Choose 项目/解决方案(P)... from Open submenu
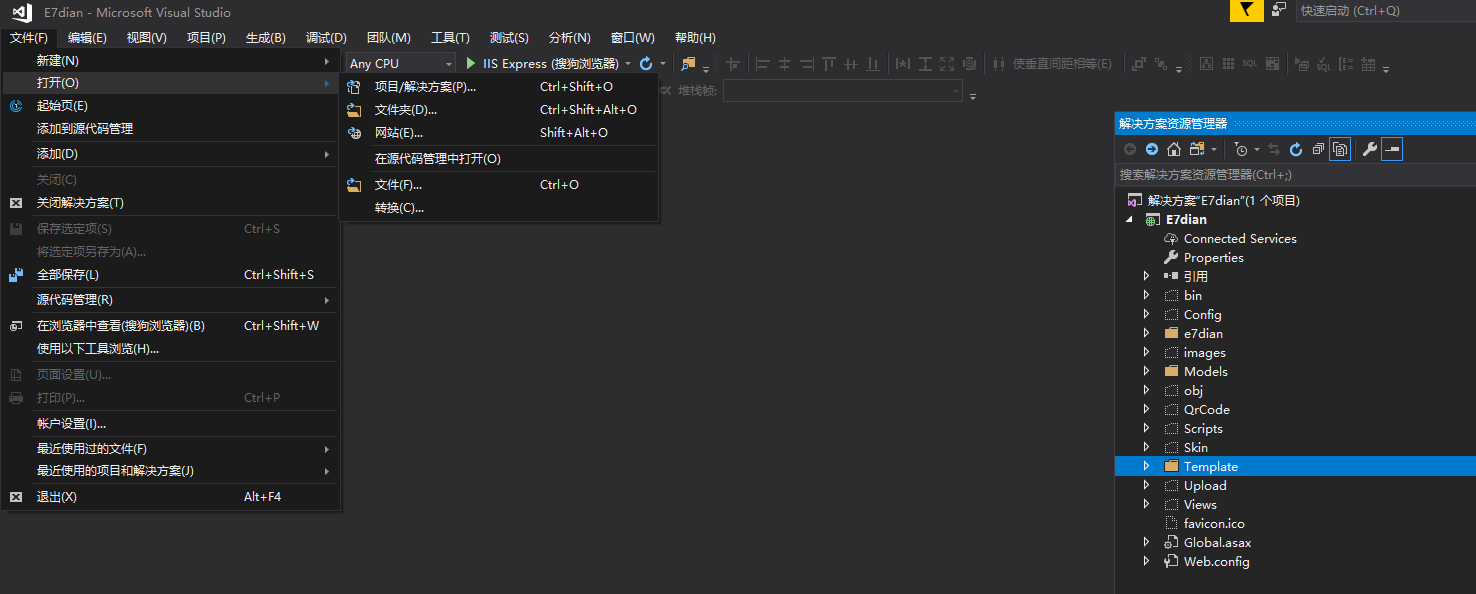This screenshot has width=1476, height=594. 425,87
